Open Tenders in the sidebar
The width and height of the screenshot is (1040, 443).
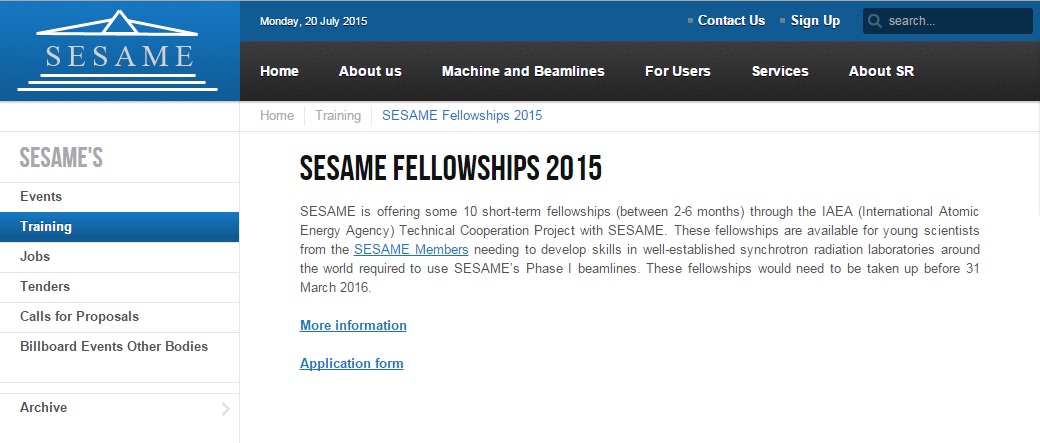119,287
